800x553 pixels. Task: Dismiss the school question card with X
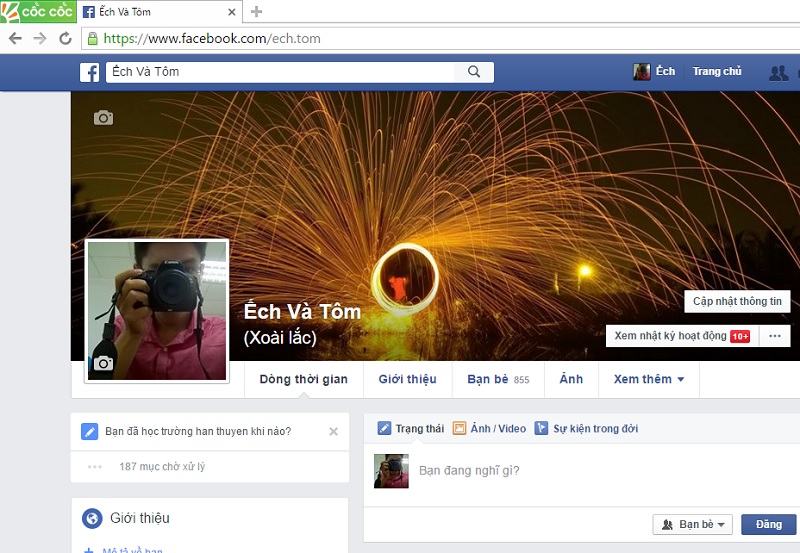tap(334, 432)
